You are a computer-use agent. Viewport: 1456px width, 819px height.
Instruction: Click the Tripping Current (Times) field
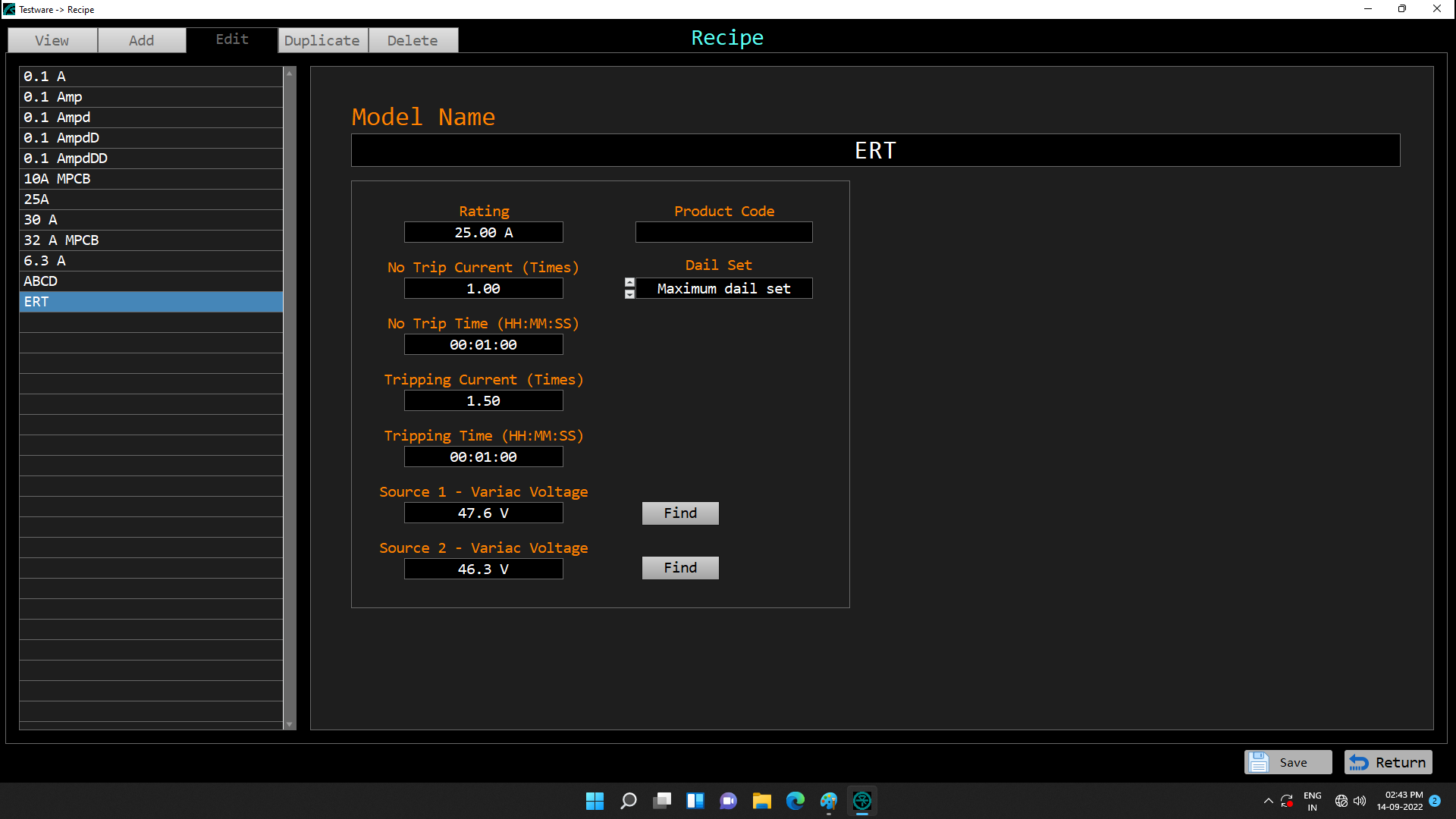click(x=483, y=400)
